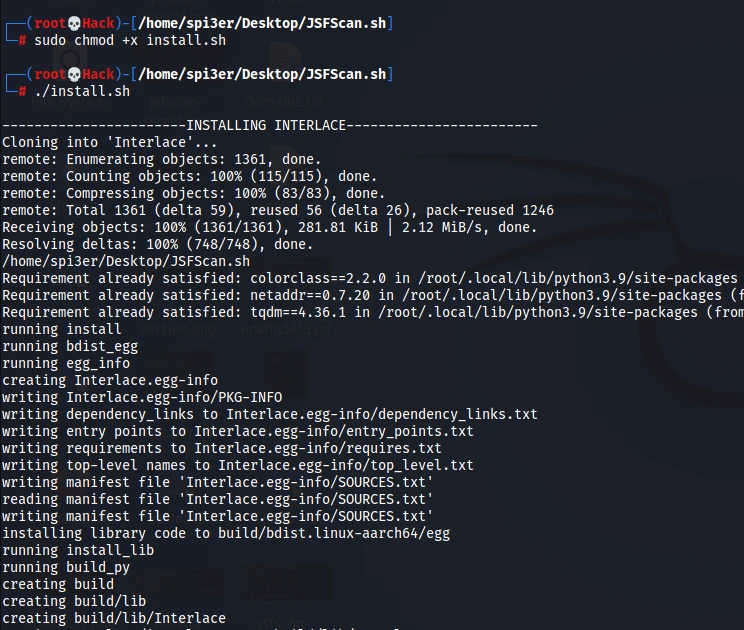Viewport: 744px width, 630px height.
Task: Click the 'sudo chmod +x install.sh' command
Action: 130,40
